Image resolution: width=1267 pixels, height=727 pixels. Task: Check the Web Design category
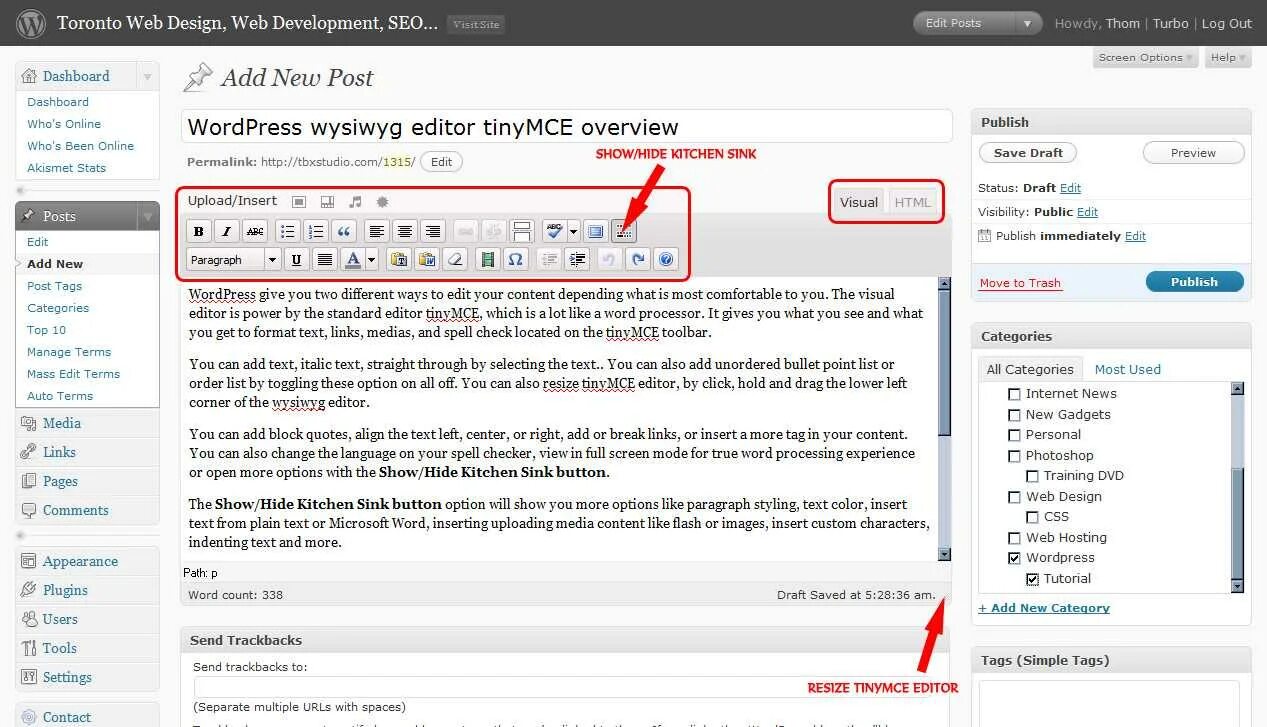[1015, 497]
